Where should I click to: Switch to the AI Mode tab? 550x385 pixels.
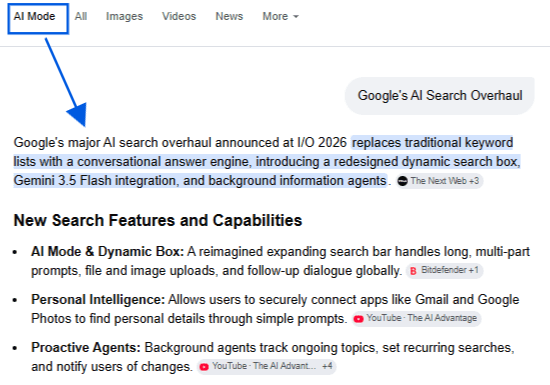point(34,16)
